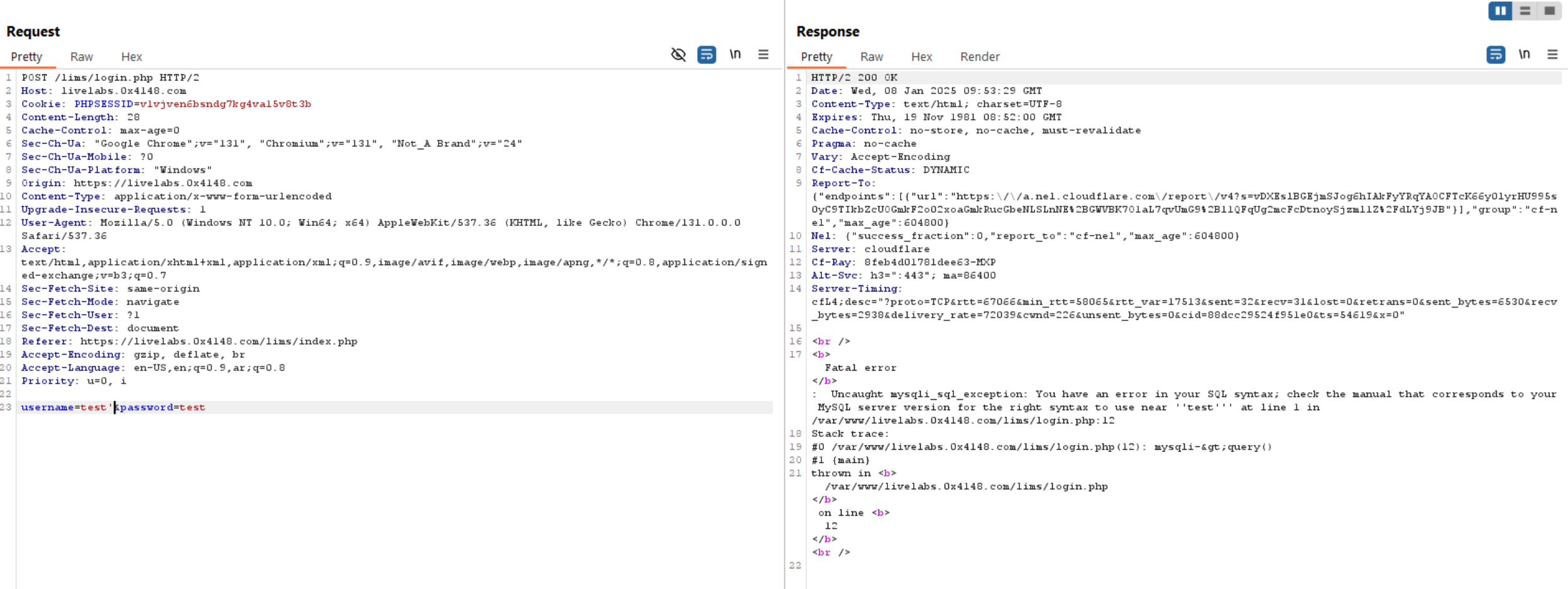
Task: Switch to Response Pretty tab
Action: pos(816,57)
